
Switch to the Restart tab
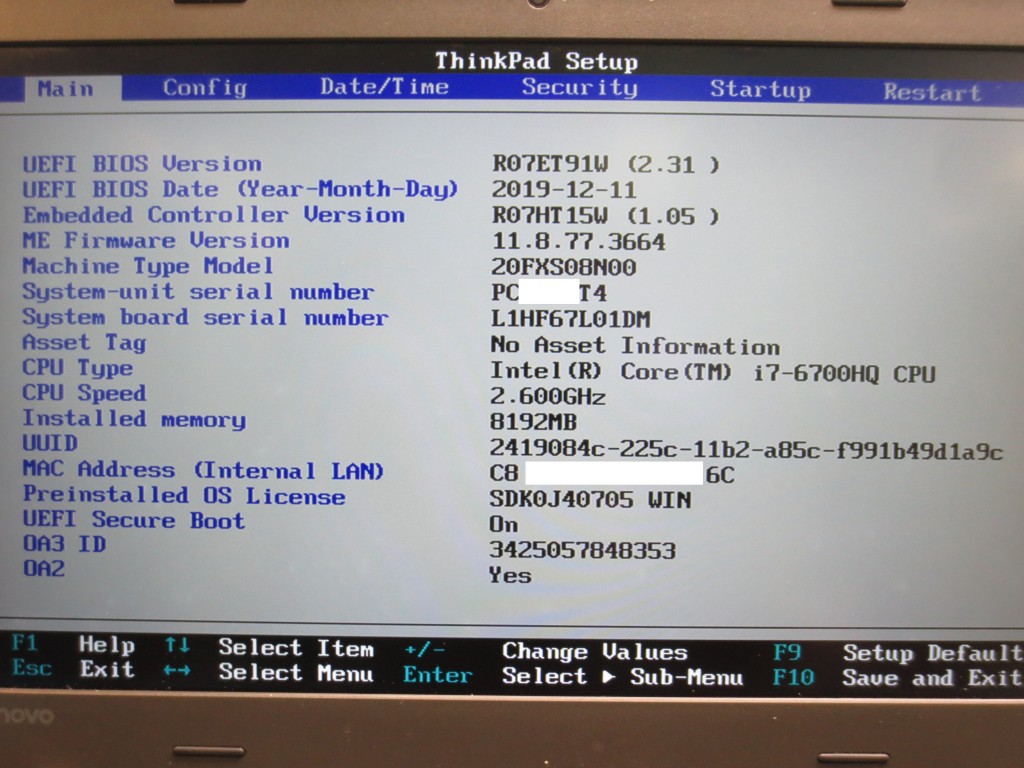(932, 92)
